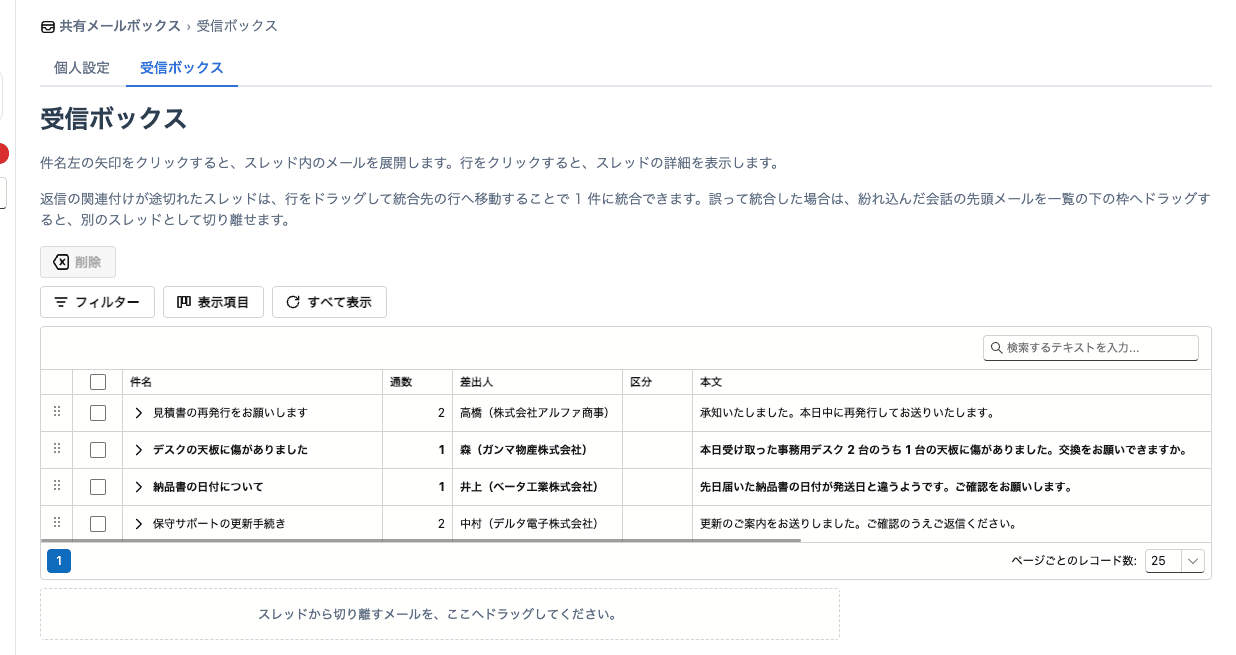Go to page 1 in pager
Viewport: 1236px width, 655px height.
click(59, 561)
